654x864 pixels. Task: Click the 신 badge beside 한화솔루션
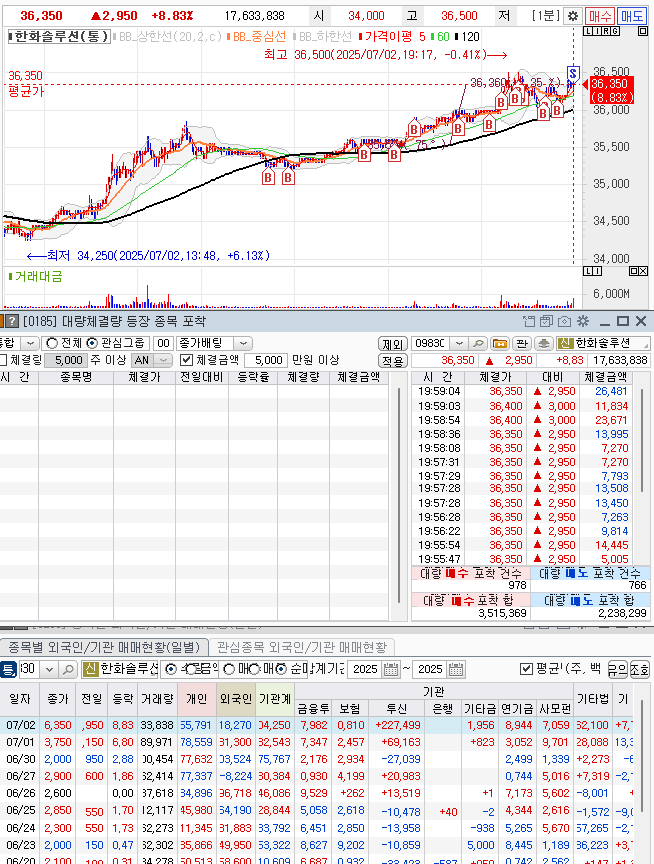click(x=565, y=343)
